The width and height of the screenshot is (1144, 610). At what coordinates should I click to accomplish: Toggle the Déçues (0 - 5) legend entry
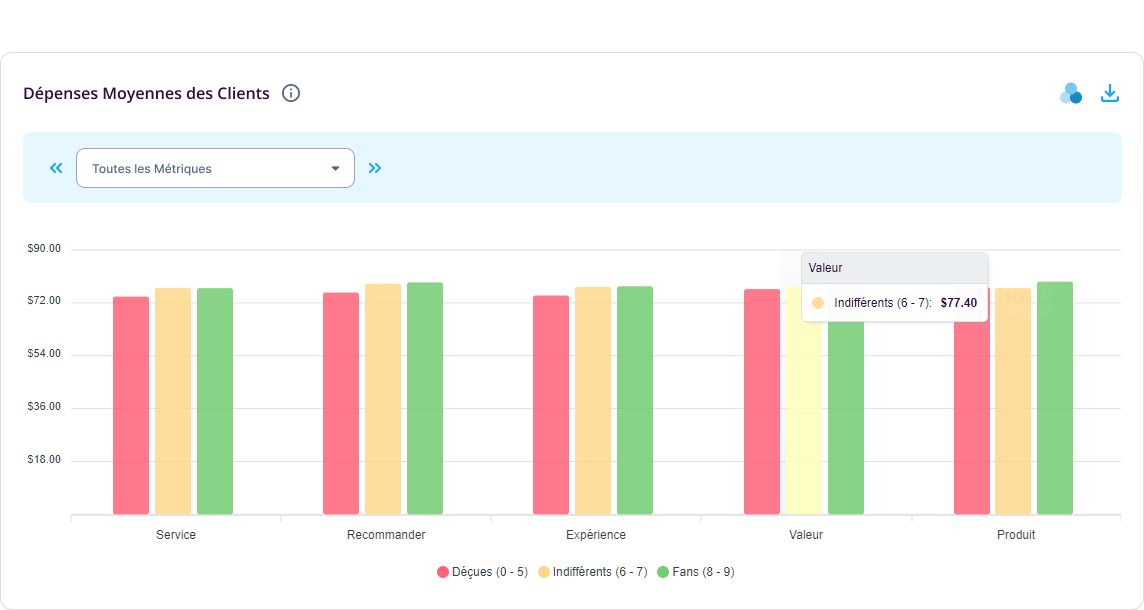coord(482,572)
